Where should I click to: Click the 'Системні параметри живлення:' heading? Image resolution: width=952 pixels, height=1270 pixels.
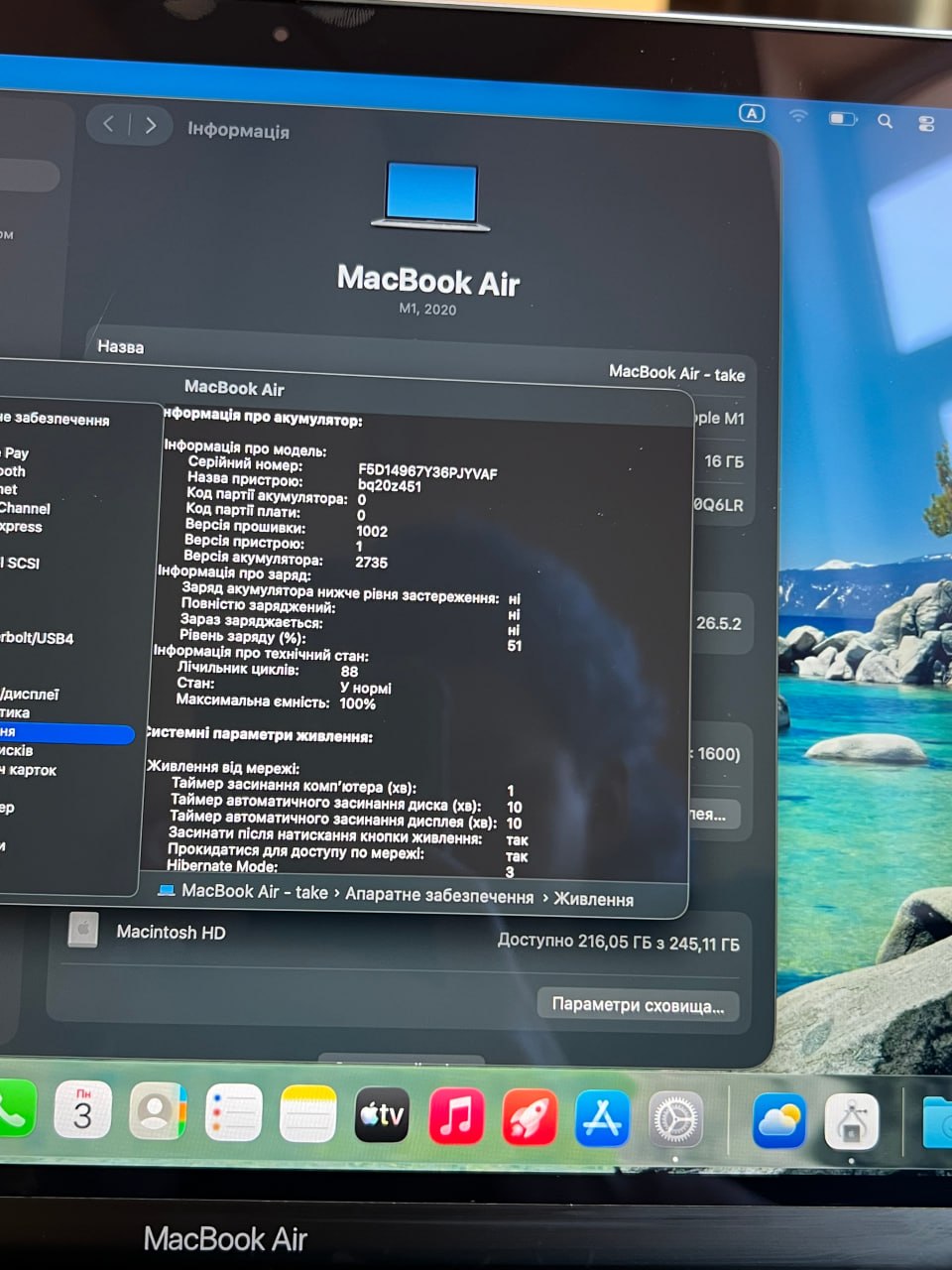click(259, 735)
